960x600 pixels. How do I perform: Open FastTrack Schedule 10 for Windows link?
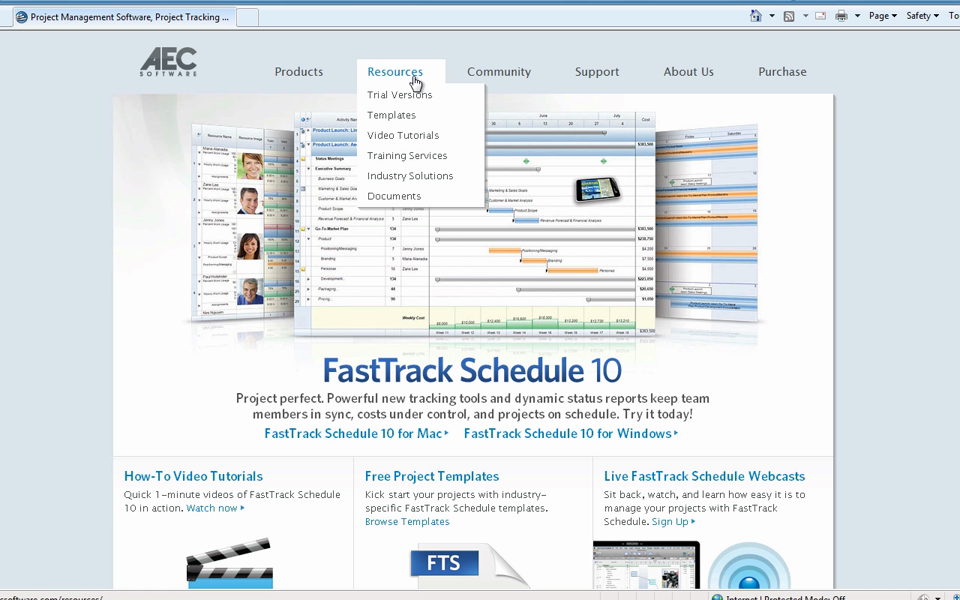(x=571, y=433)
